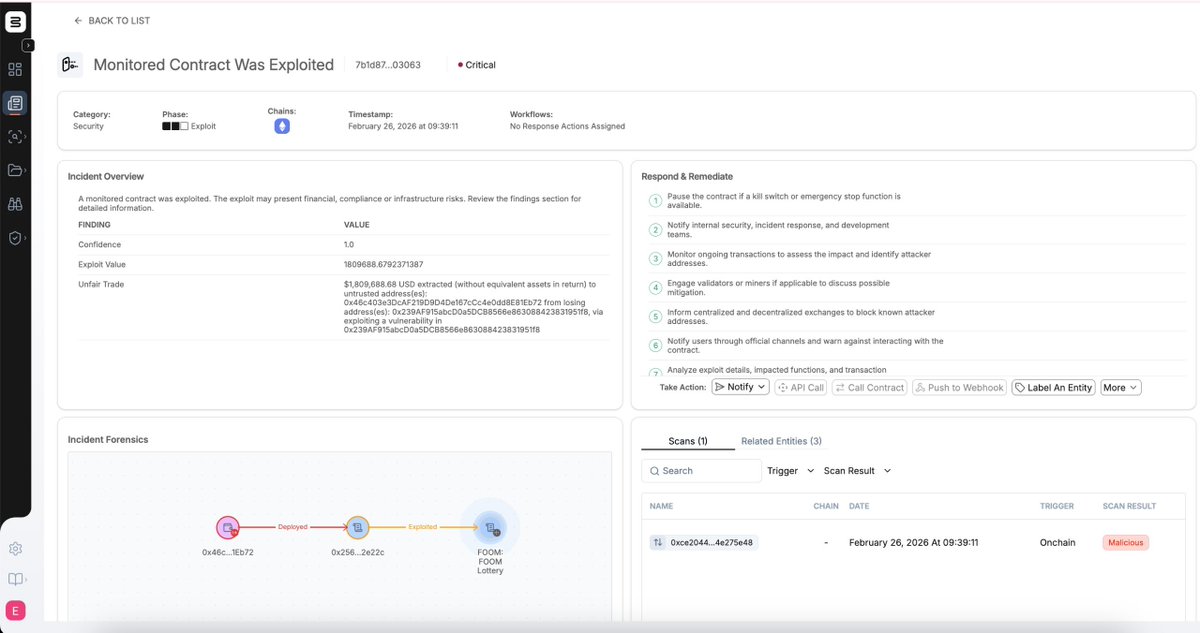Focus the scans Search field
The height and width of the screenshot is (633, 1200).
click(701, 470)
